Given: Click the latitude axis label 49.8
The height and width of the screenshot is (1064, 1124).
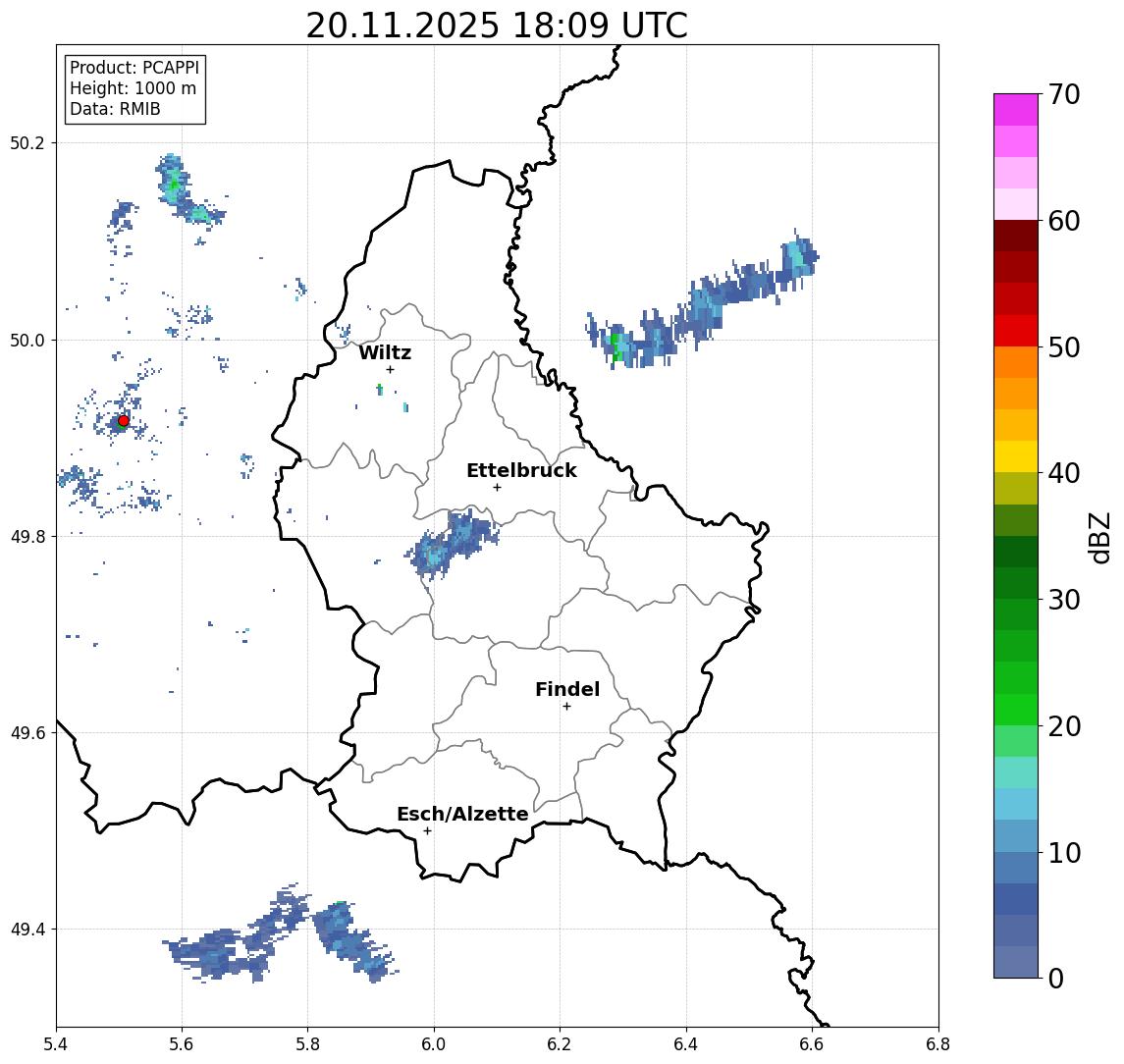Looking at the screenshot, I should (x=27, y=536).
